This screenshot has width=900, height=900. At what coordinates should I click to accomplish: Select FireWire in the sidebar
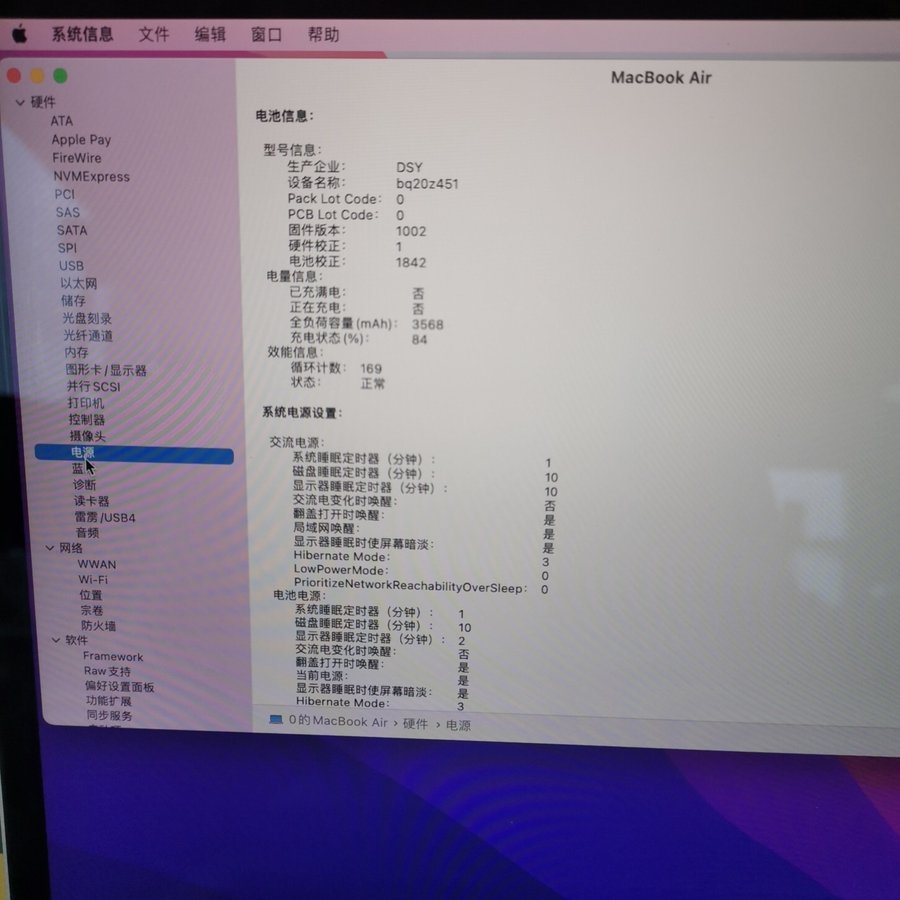[x=77, y=158]
